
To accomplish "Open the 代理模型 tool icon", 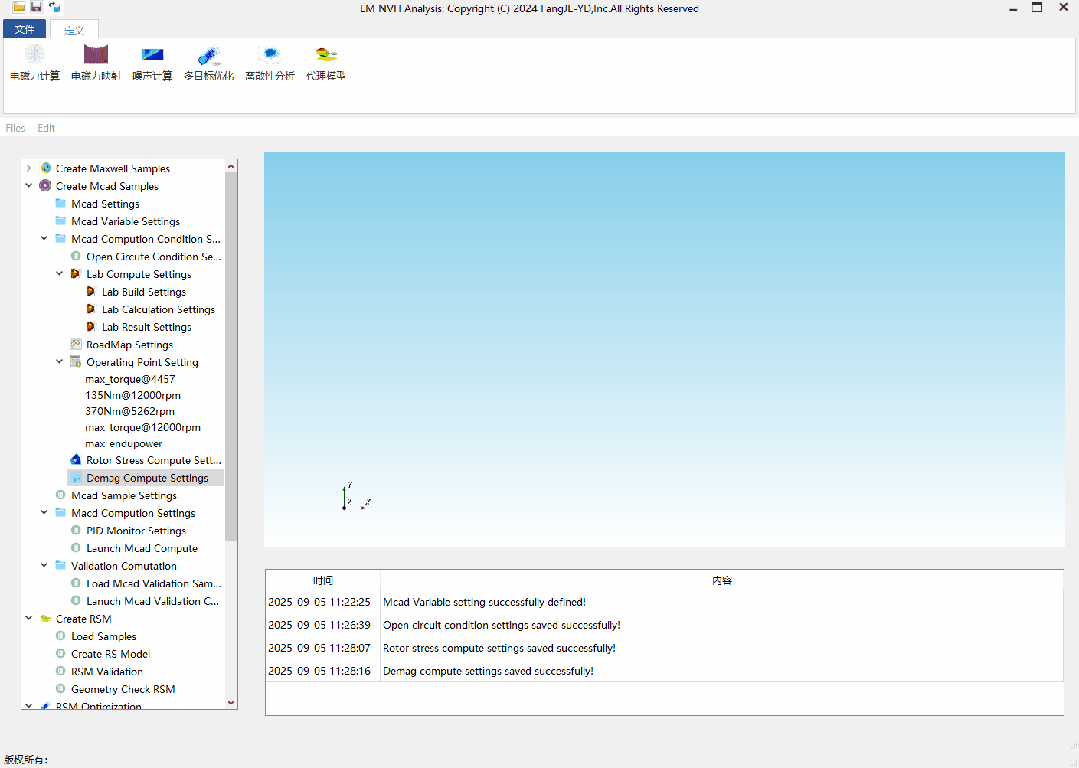I will [x=325, y=56].
